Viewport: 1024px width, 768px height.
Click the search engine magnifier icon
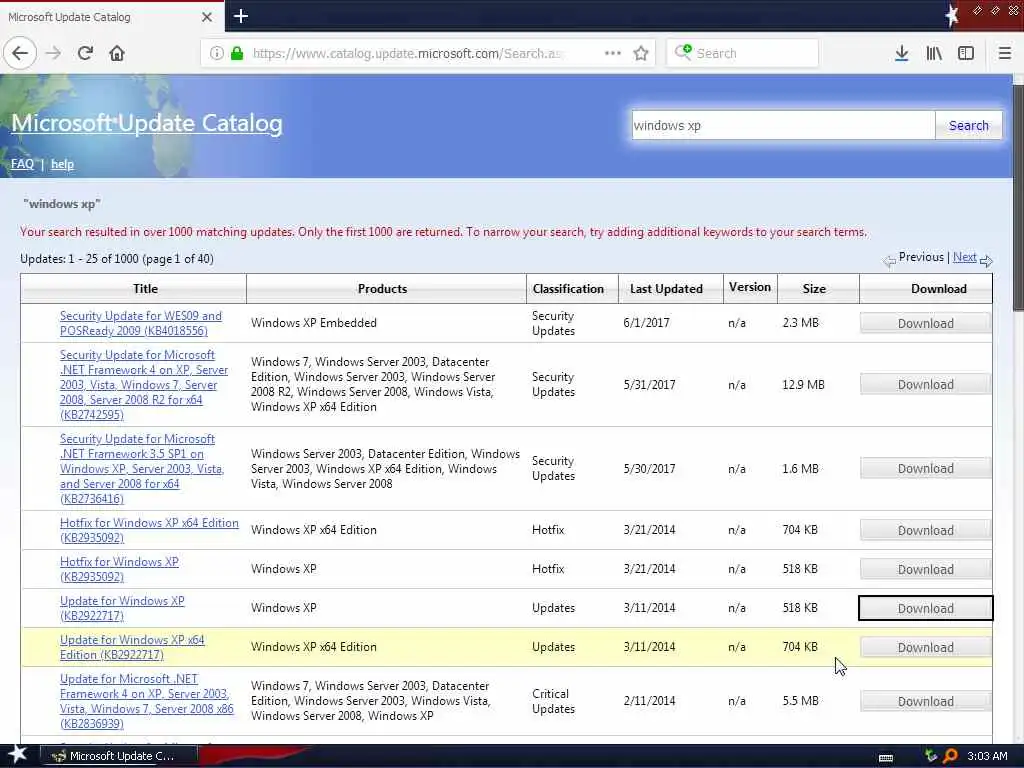tap(683, 52)
